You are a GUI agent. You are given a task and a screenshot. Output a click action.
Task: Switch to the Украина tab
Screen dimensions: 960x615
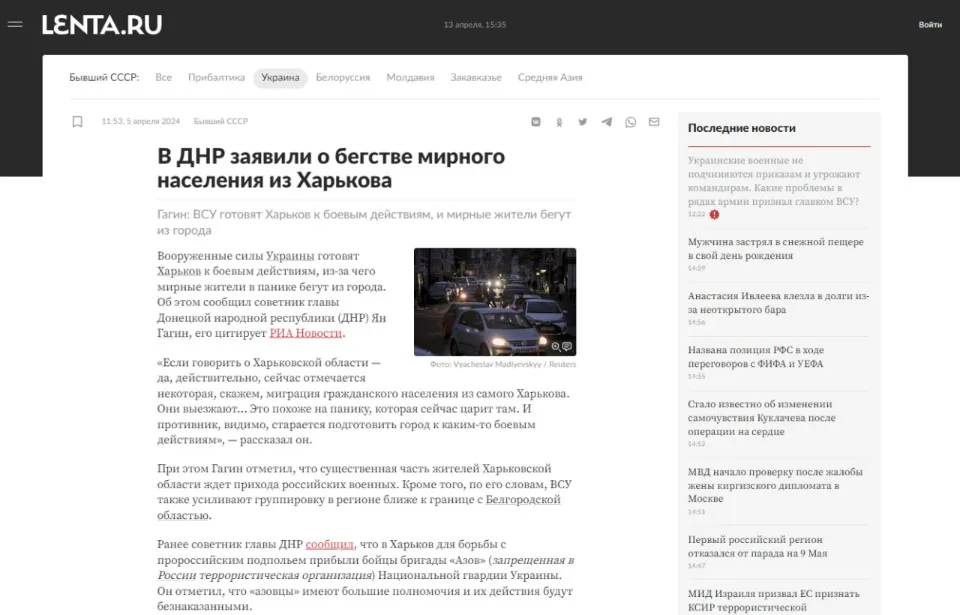(x=279, y=77)
